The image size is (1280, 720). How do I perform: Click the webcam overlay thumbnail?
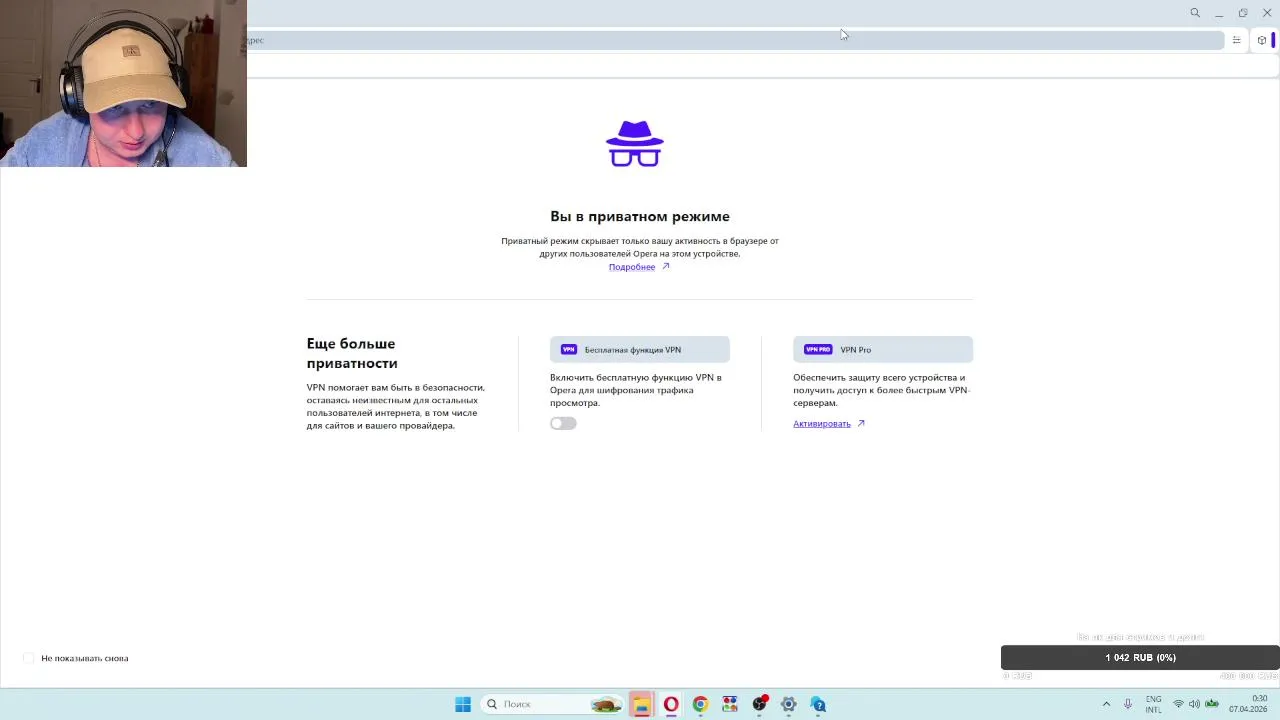coord(123,83)
